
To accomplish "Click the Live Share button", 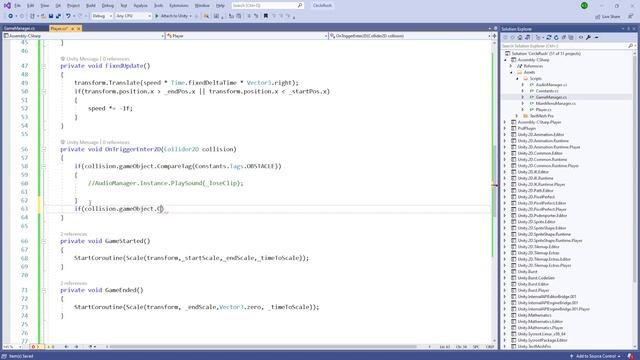I will click(608, 17).
